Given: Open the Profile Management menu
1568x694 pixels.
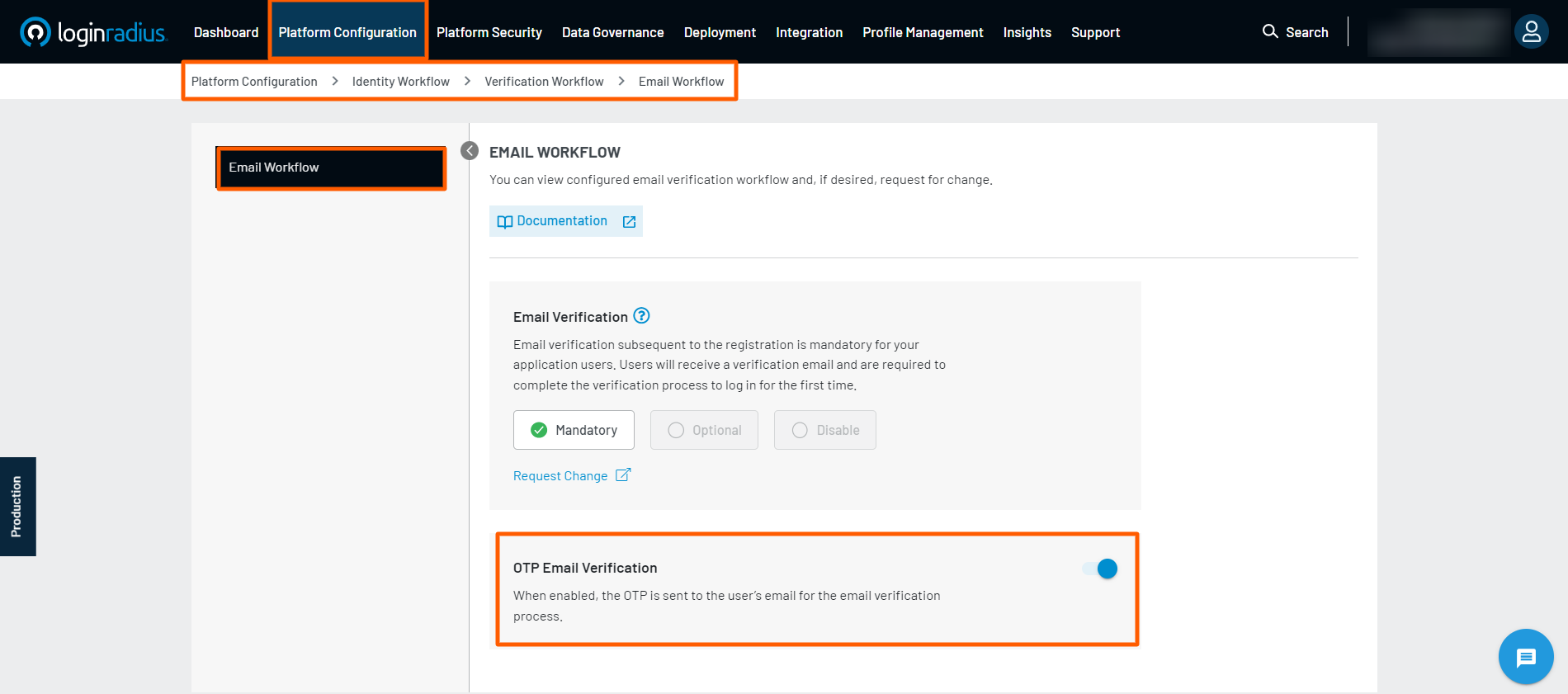Looking at the screenshot, I should (923, 32).
